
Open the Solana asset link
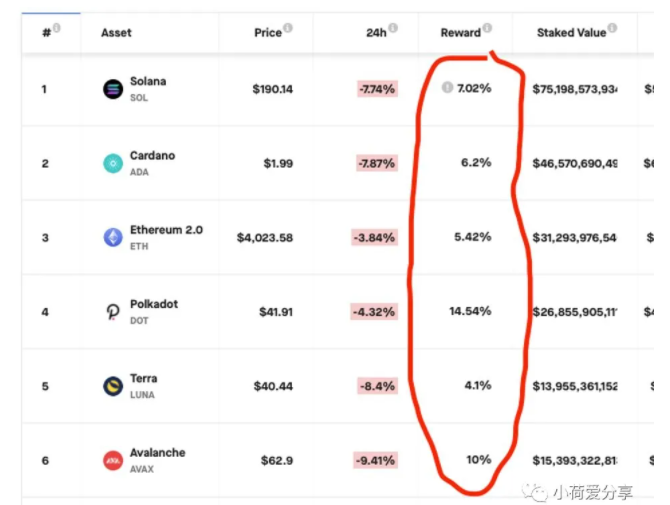[x=148, y=81]
